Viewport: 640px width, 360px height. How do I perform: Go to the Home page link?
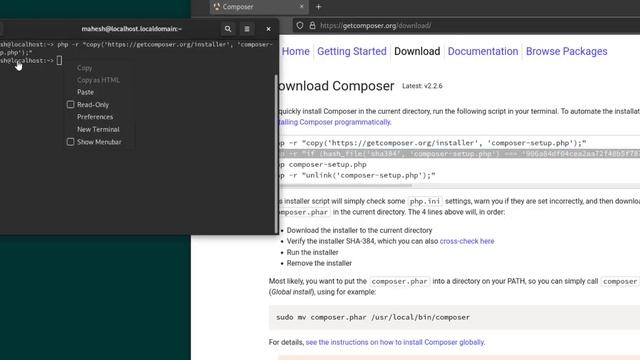point(296,51)
